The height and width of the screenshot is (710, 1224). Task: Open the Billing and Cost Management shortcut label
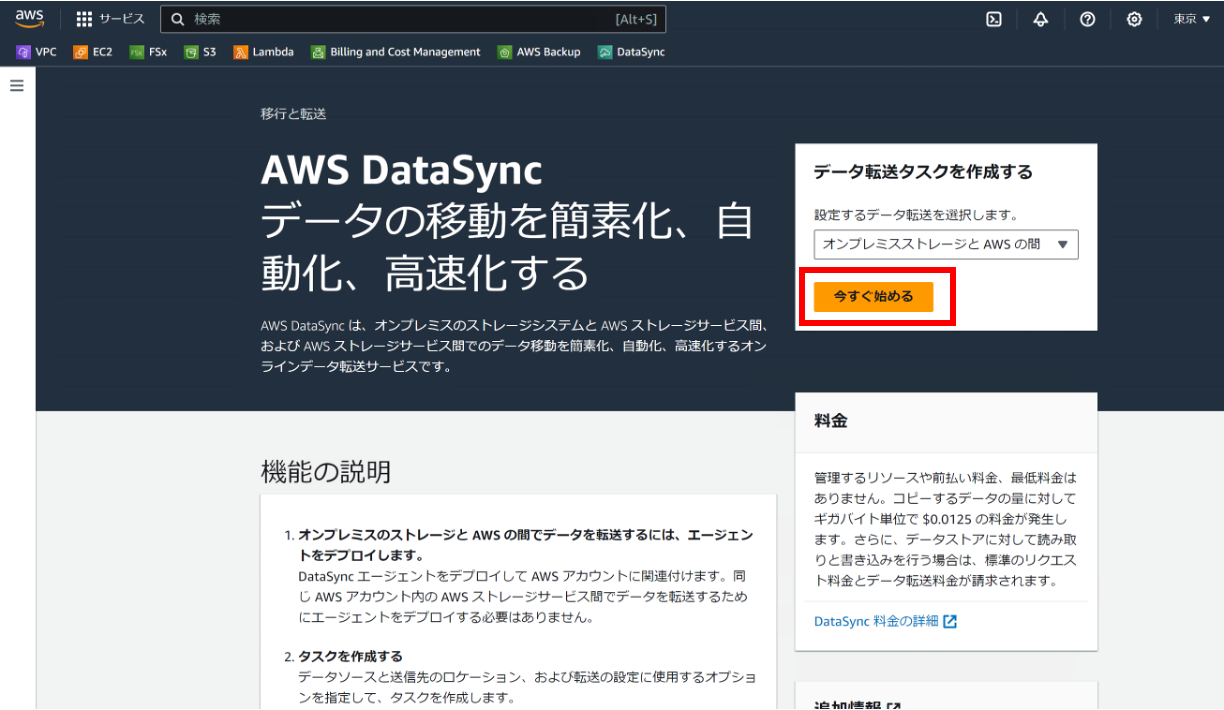point(405,52)
